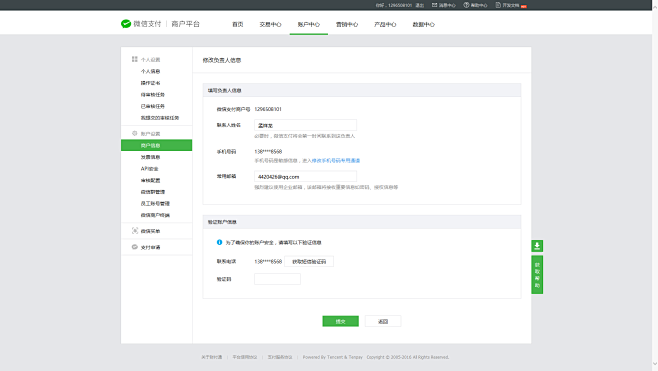
Task: Click merchant number 1296508101 in form
Action: click(268, 109)
